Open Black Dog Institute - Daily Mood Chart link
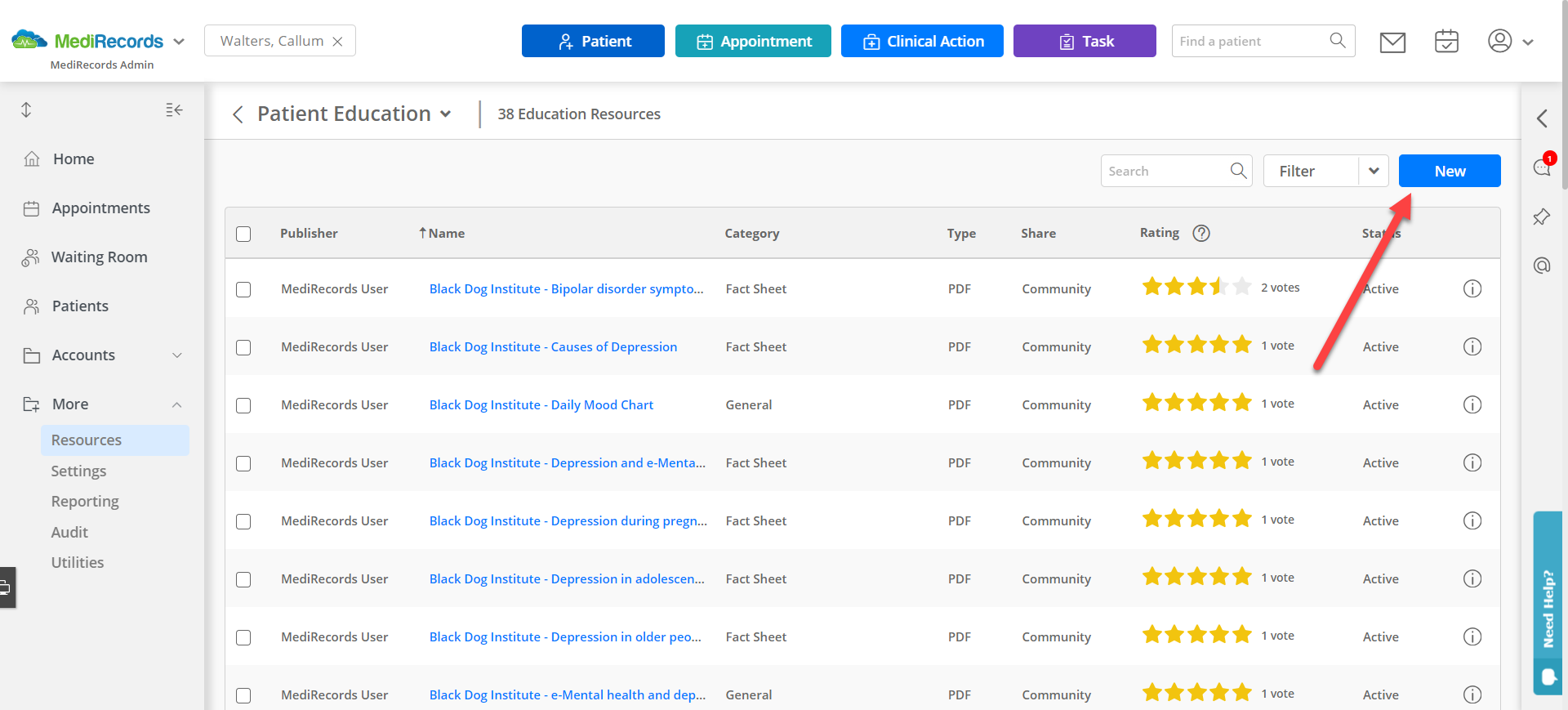This screenshot has height=710, width=1568. click(x=541, y=404)
